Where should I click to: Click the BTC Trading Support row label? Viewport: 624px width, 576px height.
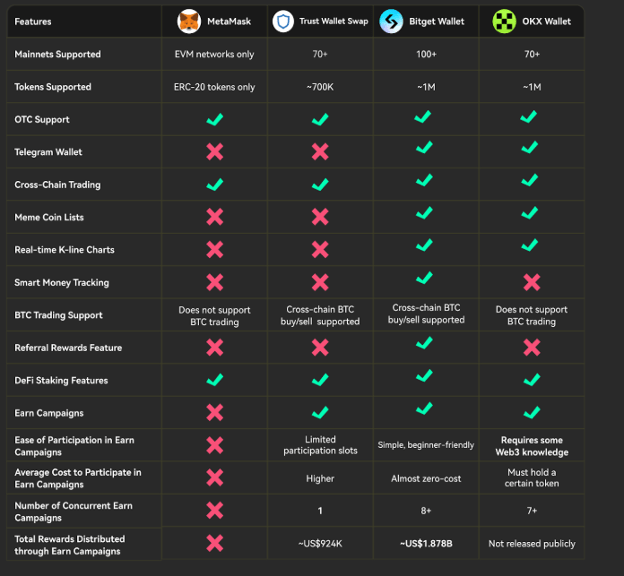pyautogui.click(x=58, y=315)
